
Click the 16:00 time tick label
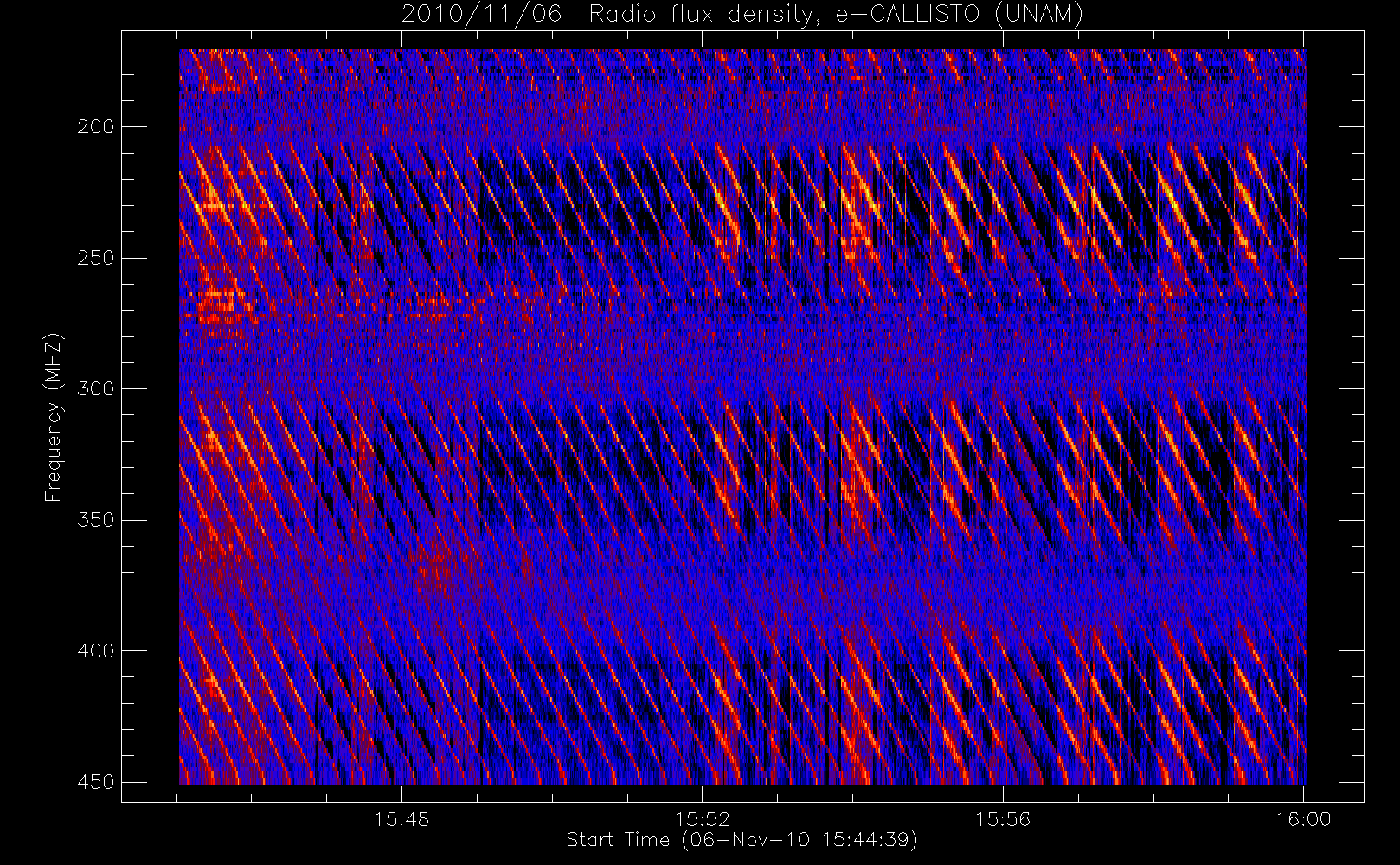tap(1303, 819)
